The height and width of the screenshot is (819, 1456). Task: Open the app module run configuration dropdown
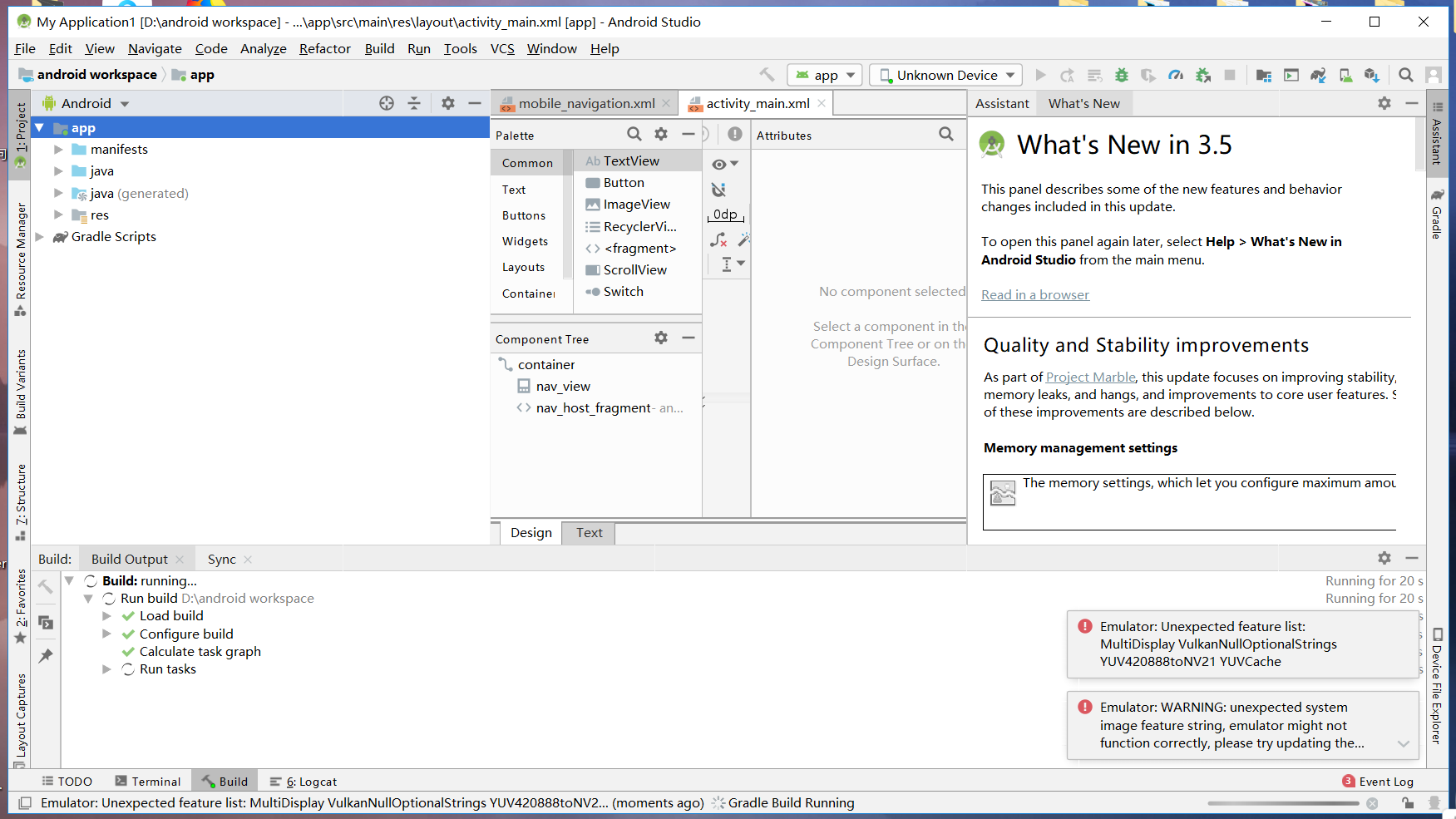click(x=824, y=75)
